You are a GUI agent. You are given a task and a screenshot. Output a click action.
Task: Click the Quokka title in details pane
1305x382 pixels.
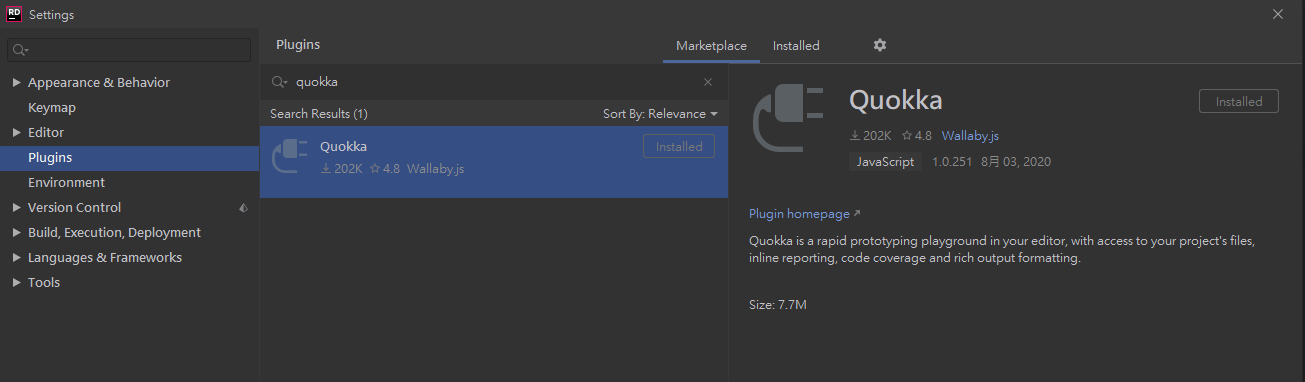point(895,101)
